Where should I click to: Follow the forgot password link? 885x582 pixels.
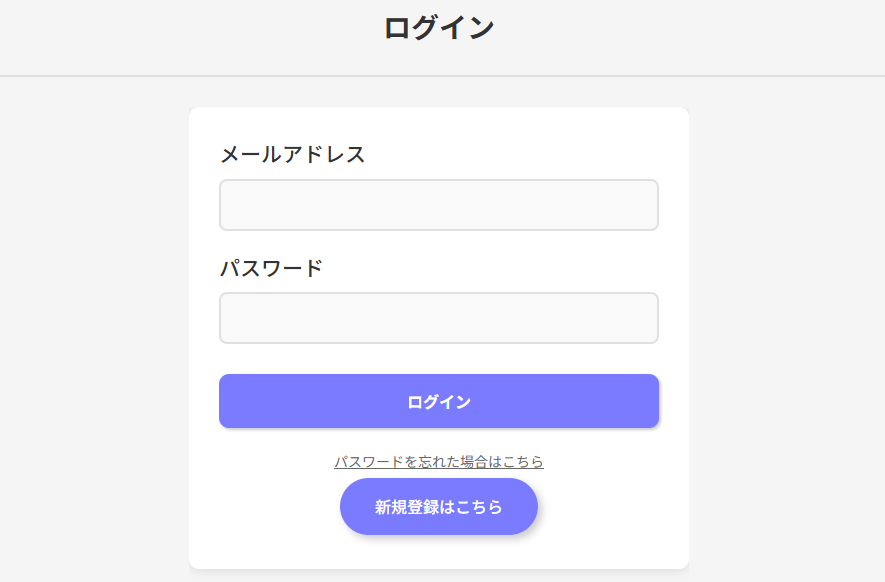(438, 462)
